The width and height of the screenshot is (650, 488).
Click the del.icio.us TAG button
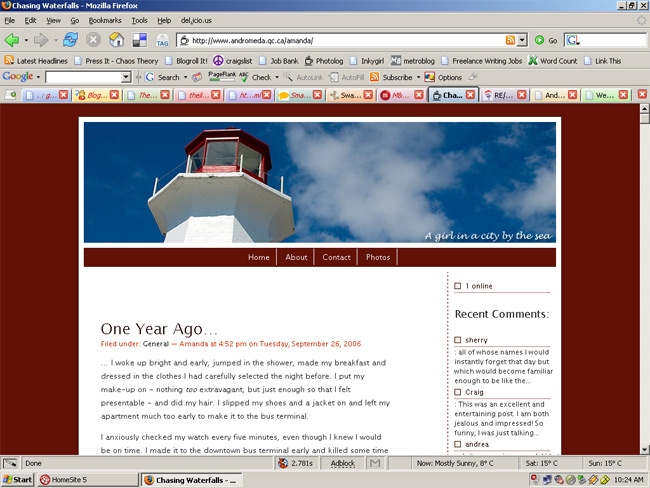click(x=163, y=40)
